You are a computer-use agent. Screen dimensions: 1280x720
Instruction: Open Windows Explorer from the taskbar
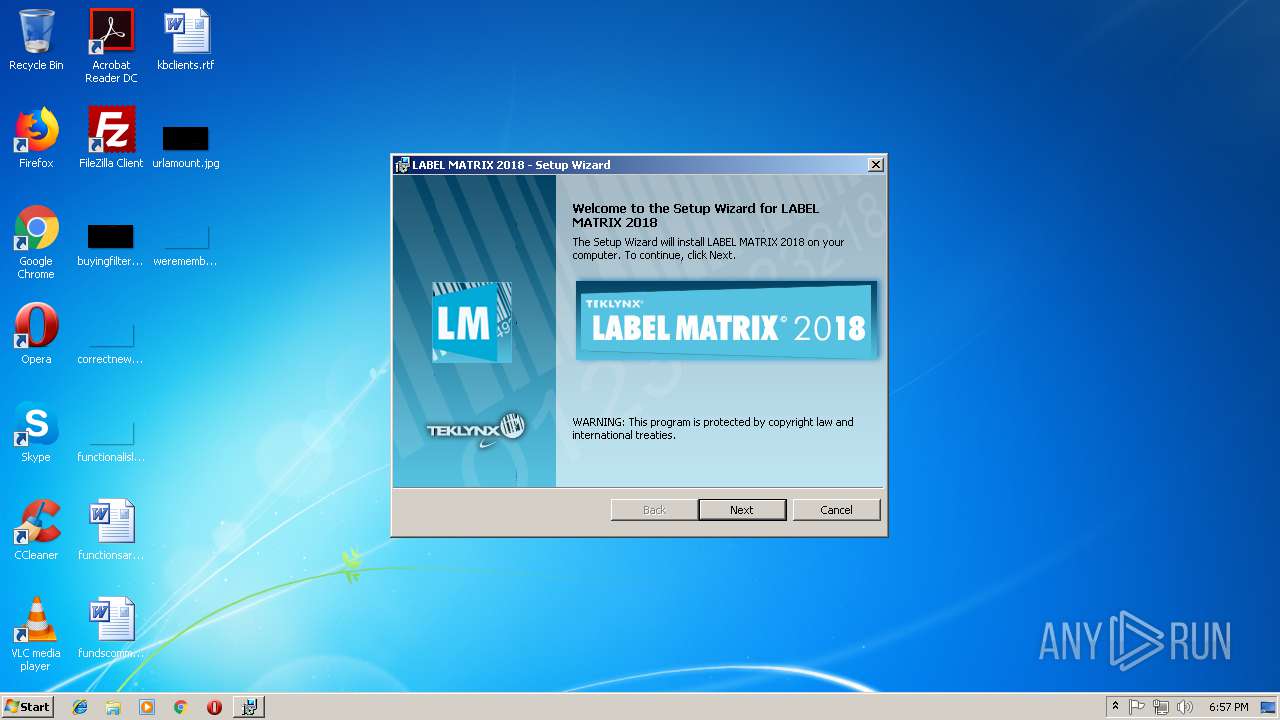(x=113, y=707)
